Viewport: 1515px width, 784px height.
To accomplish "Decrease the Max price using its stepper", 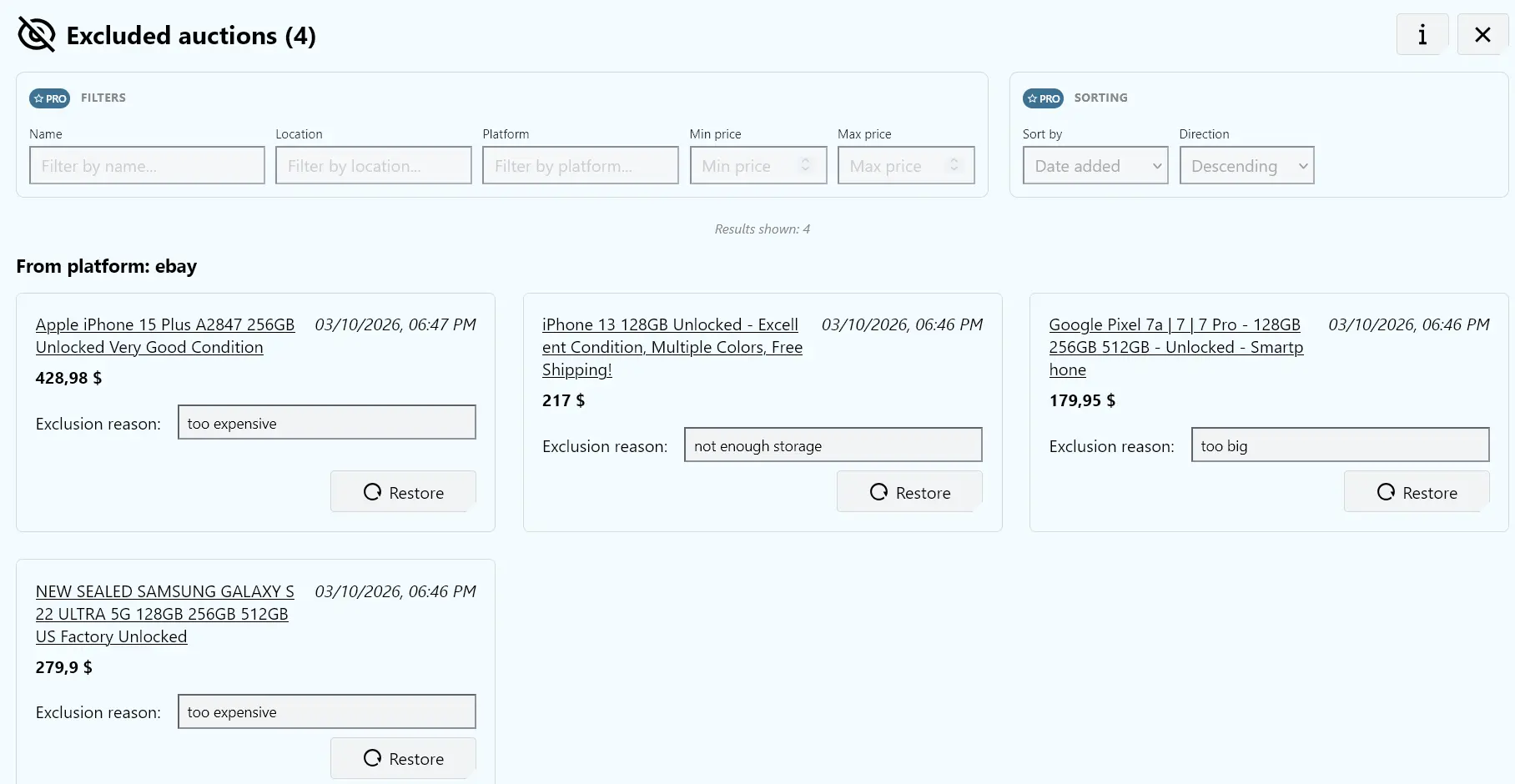I will 954,170.
